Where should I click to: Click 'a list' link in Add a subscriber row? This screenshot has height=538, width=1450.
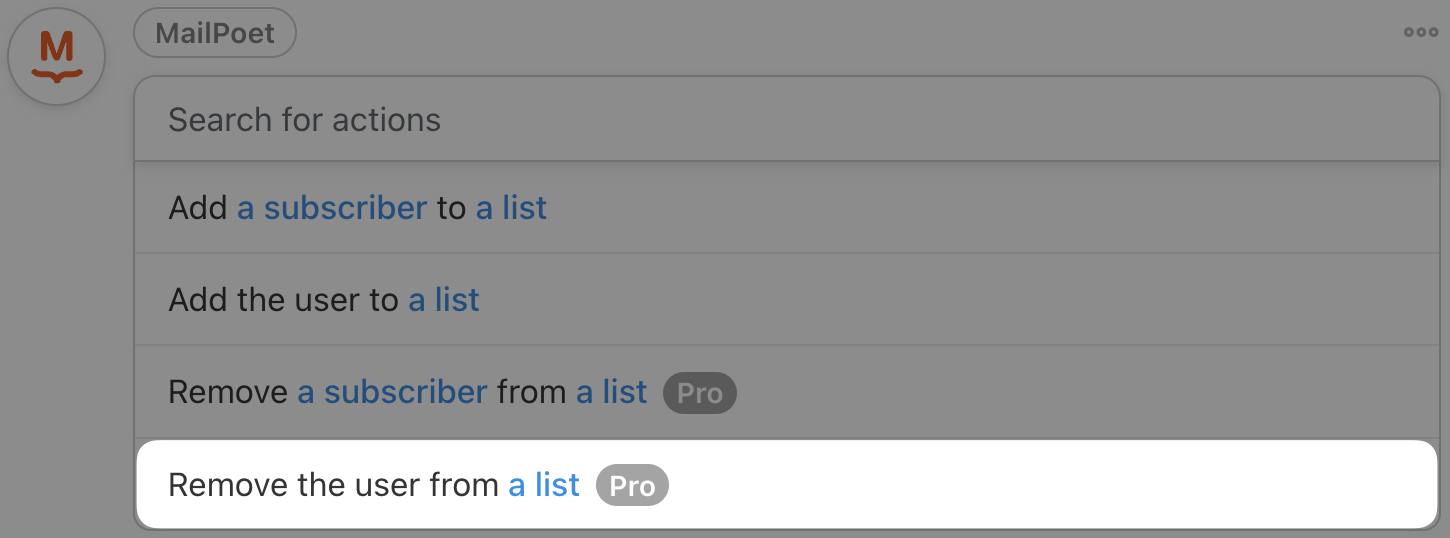(x=511, y=208)
